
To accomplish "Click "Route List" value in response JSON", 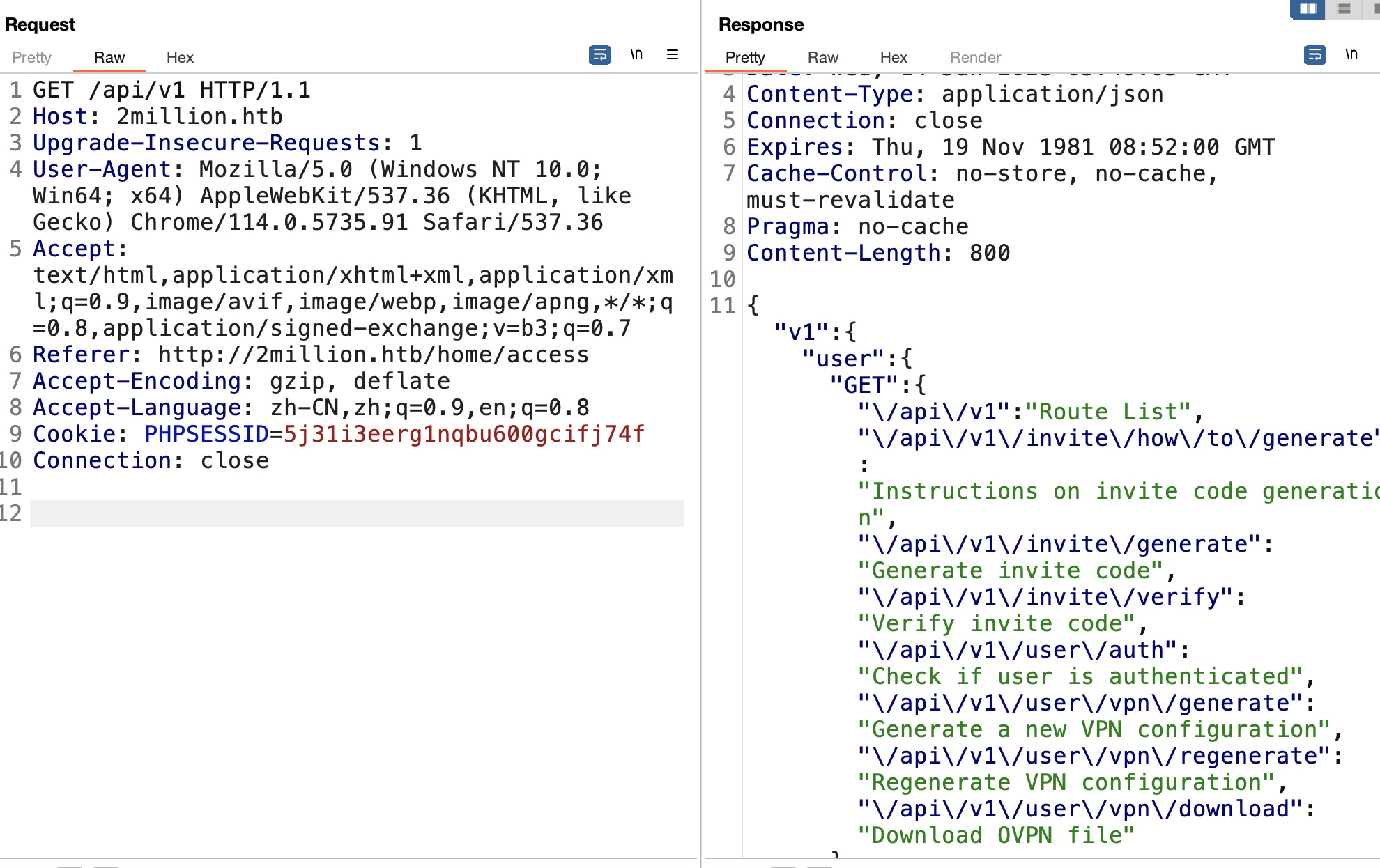I will click(1107, 412).
